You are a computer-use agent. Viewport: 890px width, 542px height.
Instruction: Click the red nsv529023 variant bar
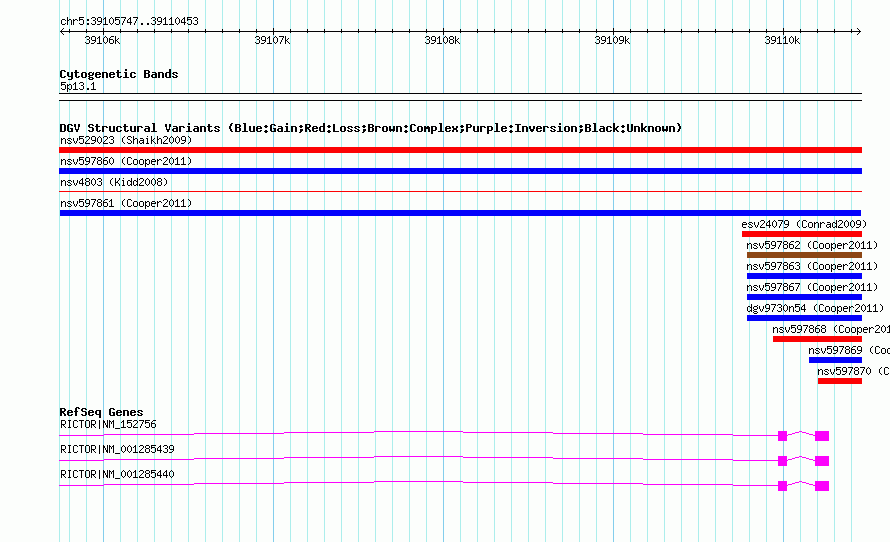[460, 150]
